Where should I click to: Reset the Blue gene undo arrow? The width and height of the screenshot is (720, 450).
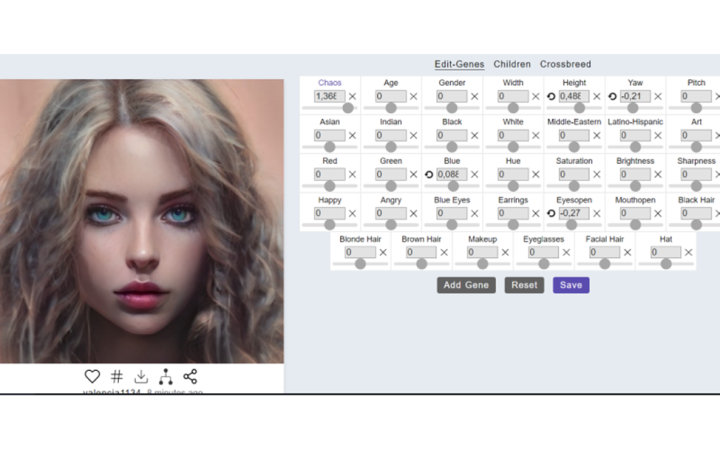(x=429, y=175)
